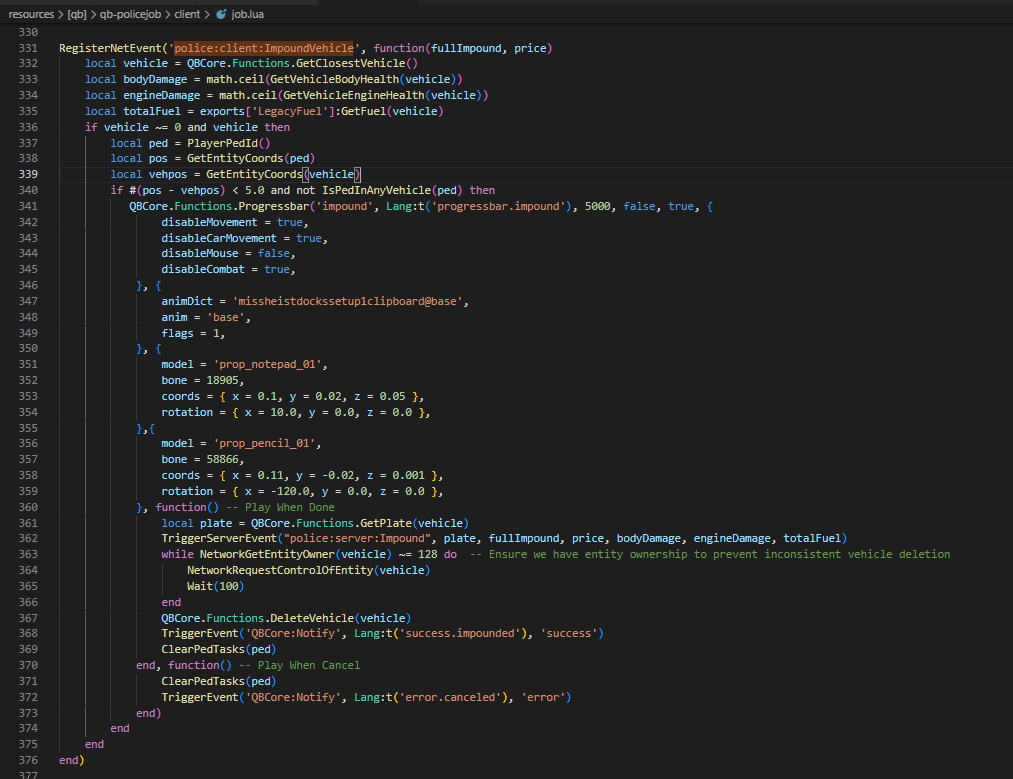This screenshot has width=1013, height=779.
Task: Click line number 360 in the gutter
Action: (x=28, y=507)
